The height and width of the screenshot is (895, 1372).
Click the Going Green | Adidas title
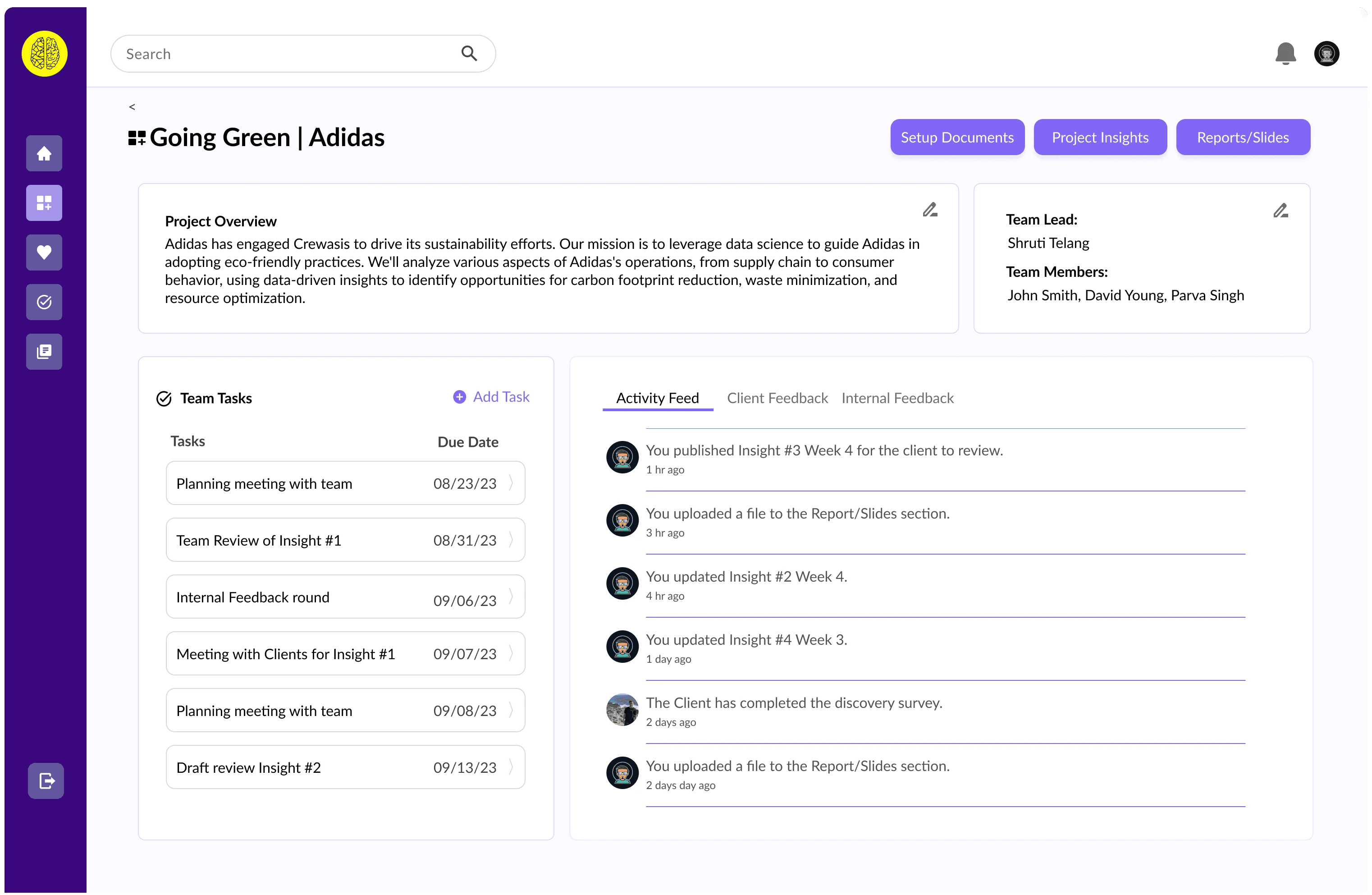pyautogui.click(x=267, y=138)
